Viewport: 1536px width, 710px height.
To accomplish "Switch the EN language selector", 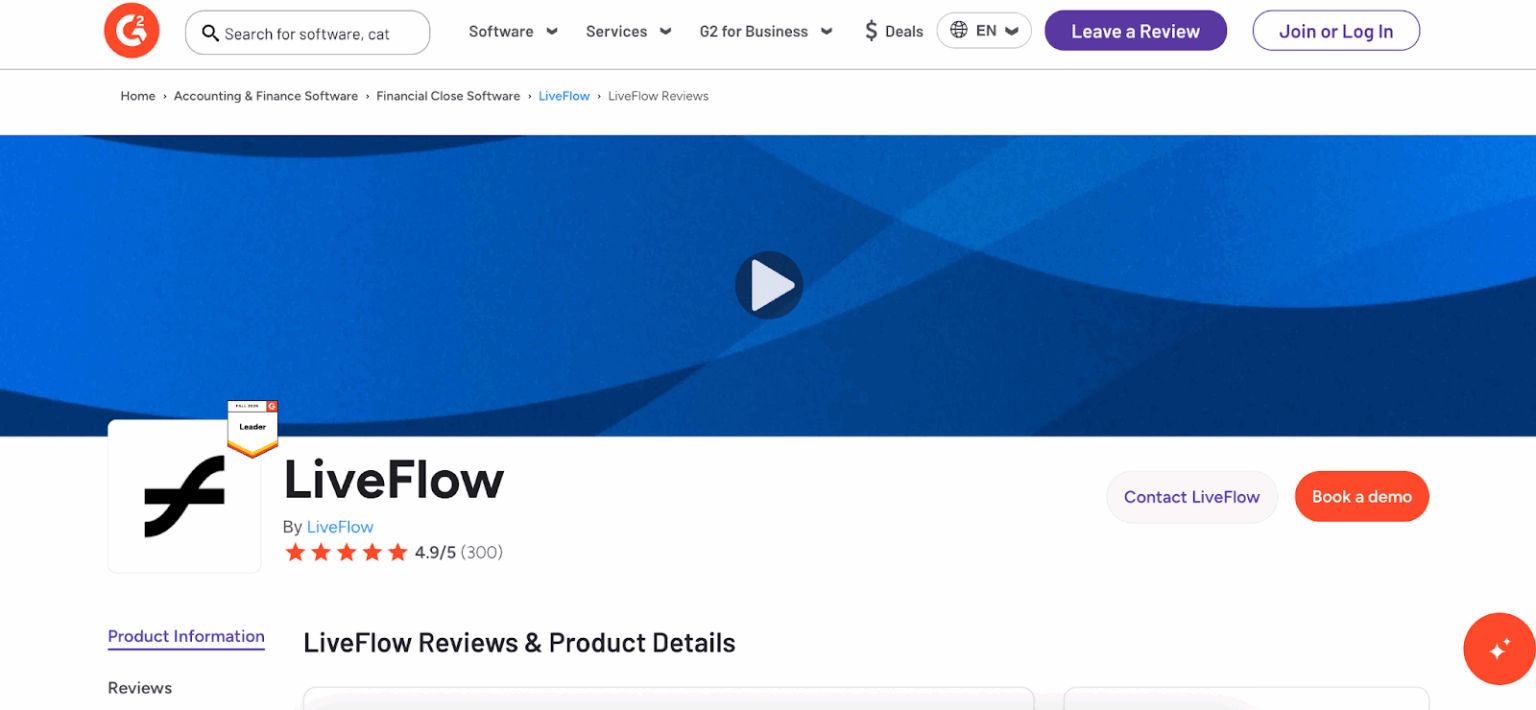I will click(984, 30).
